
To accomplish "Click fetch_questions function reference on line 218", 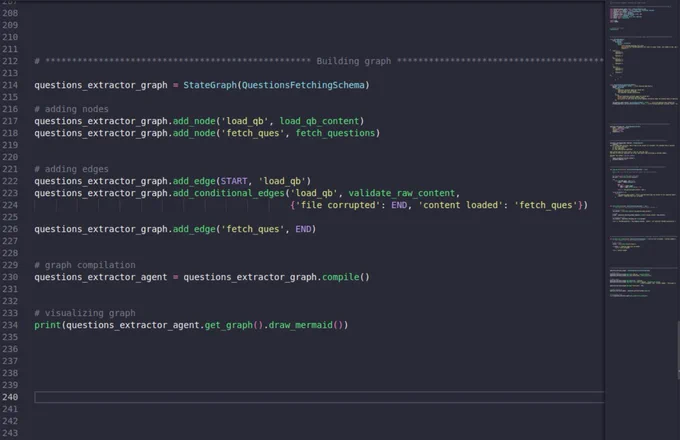I will click(335, 133).
